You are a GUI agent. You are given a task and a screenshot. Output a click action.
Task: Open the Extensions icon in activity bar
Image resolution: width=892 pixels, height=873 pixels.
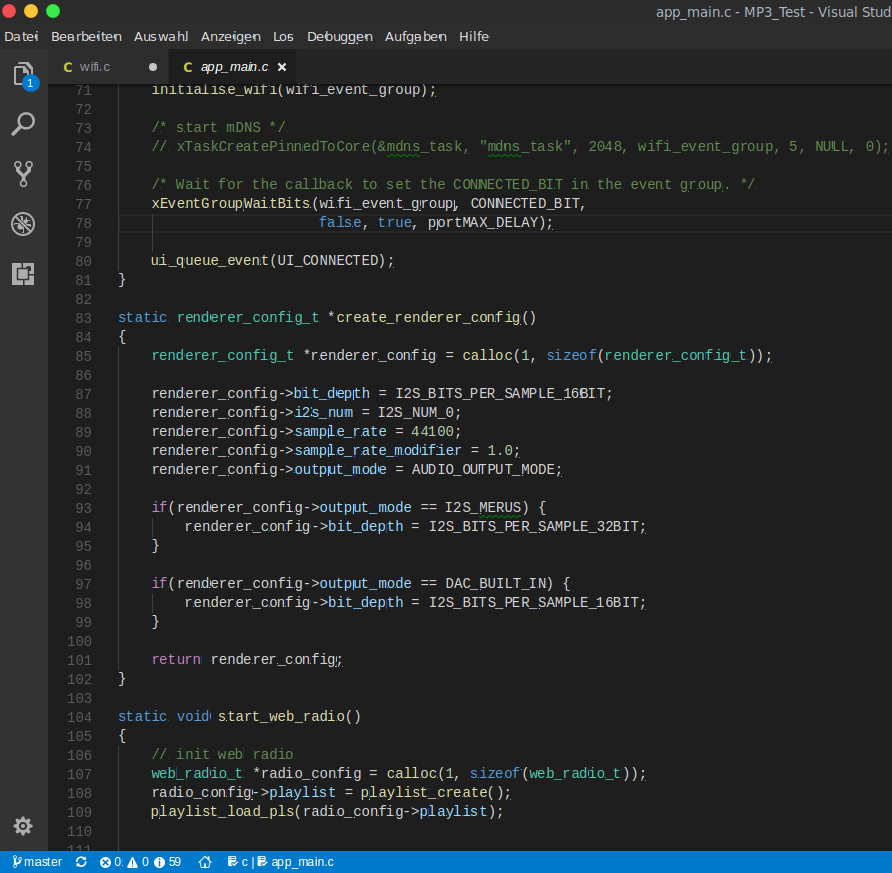22,273
